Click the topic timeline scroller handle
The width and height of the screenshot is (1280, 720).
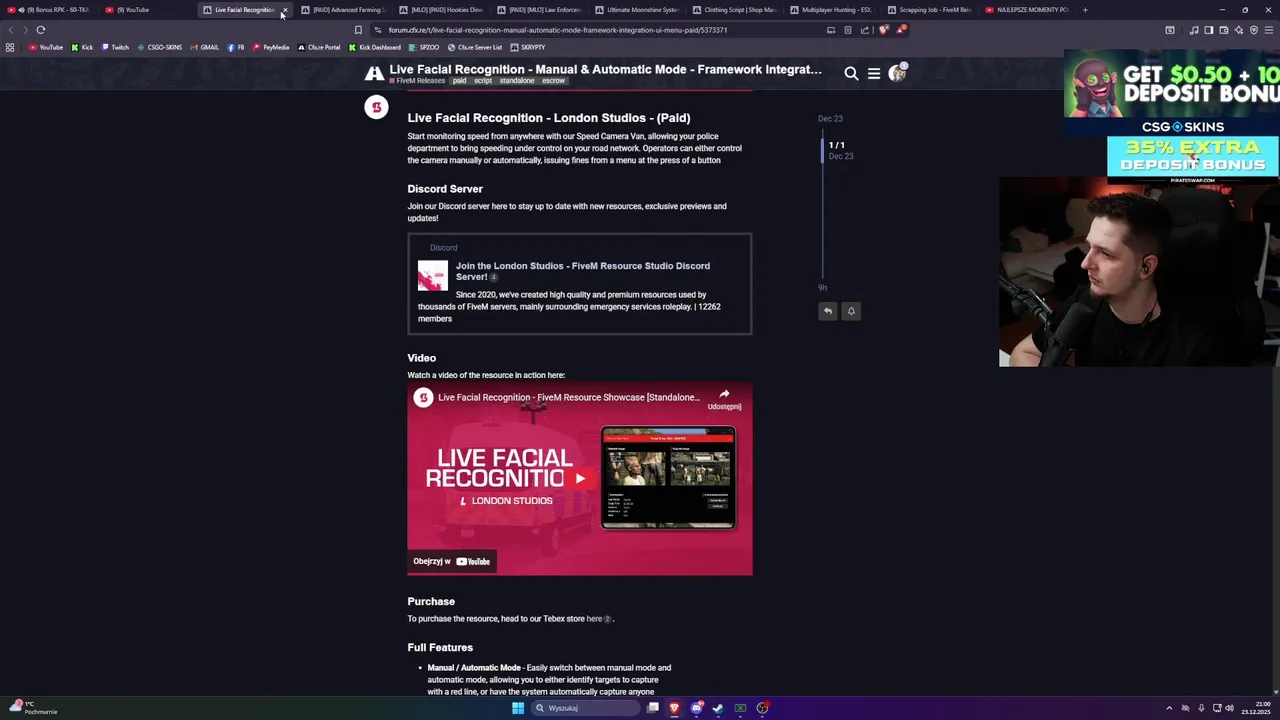pyautogui.click(x=823, y=150)
